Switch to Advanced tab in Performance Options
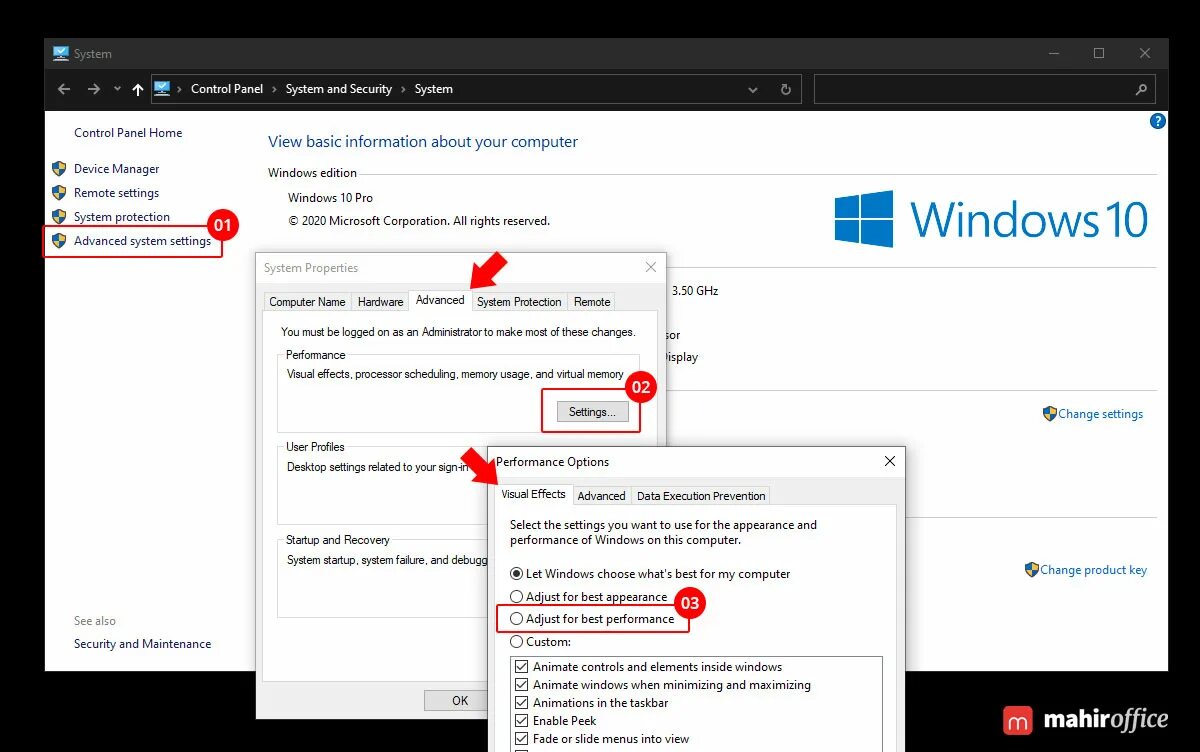Screen dimensions: 1200x752 [x=601, y=496]
